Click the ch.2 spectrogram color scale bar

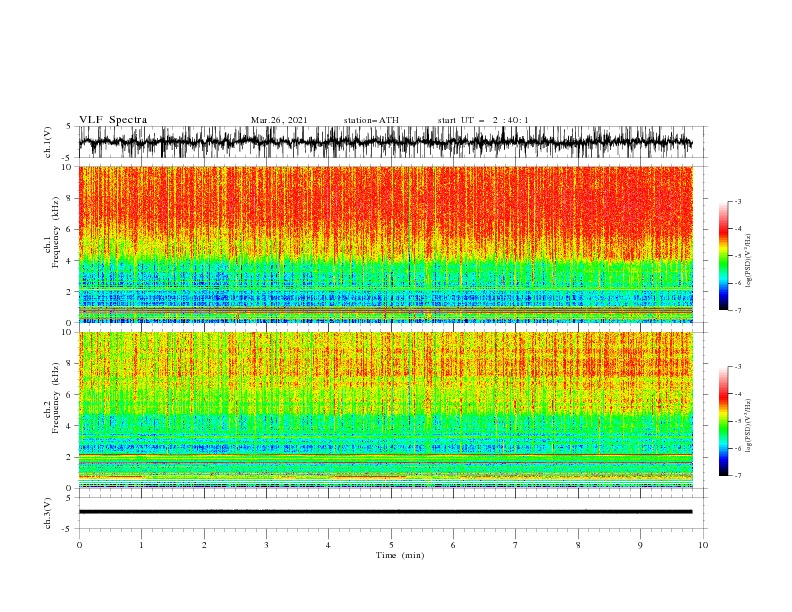pyautogui.click(x=723, y=421)
